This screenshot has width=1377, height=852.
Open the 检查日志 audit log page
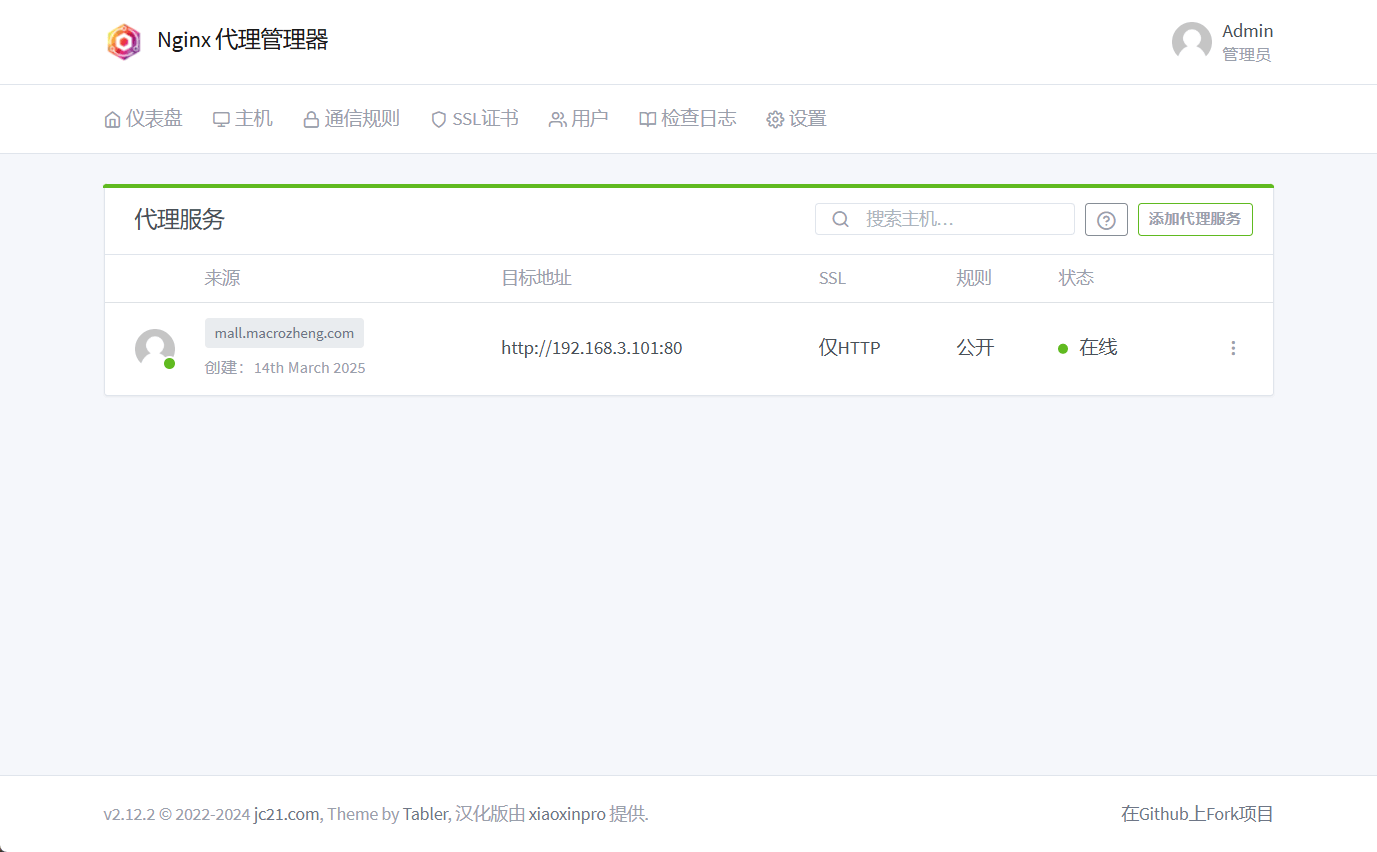687,119
